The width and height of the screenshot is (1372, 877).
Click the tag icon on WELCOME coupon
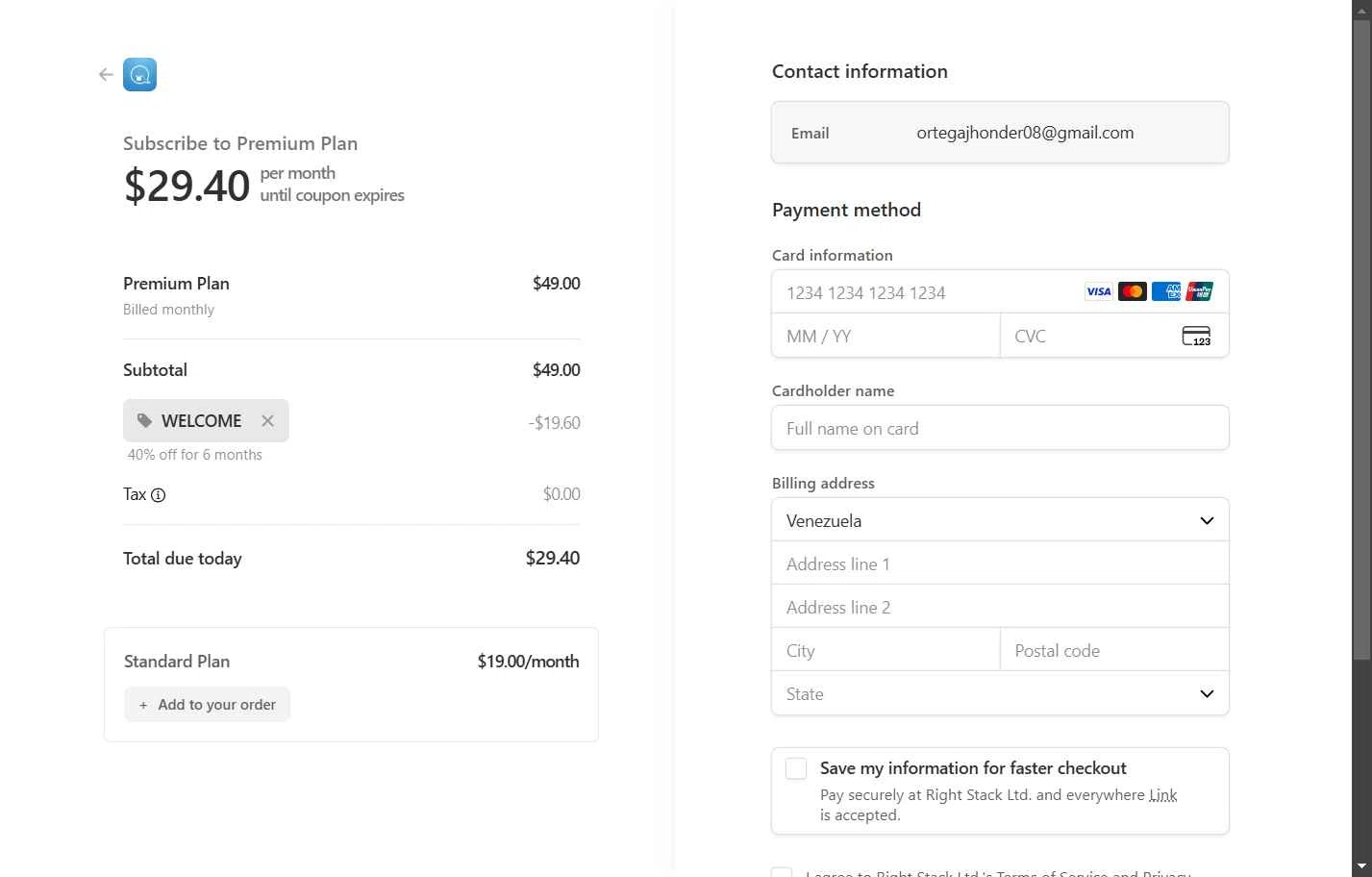144,421
